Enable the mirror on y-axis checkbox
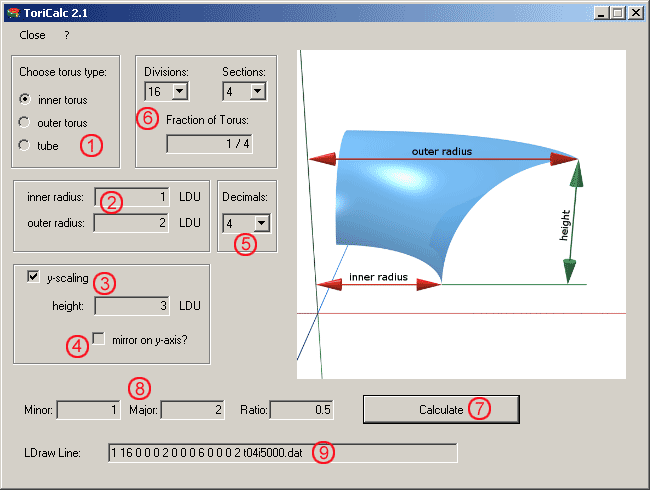 click(99, 339)
